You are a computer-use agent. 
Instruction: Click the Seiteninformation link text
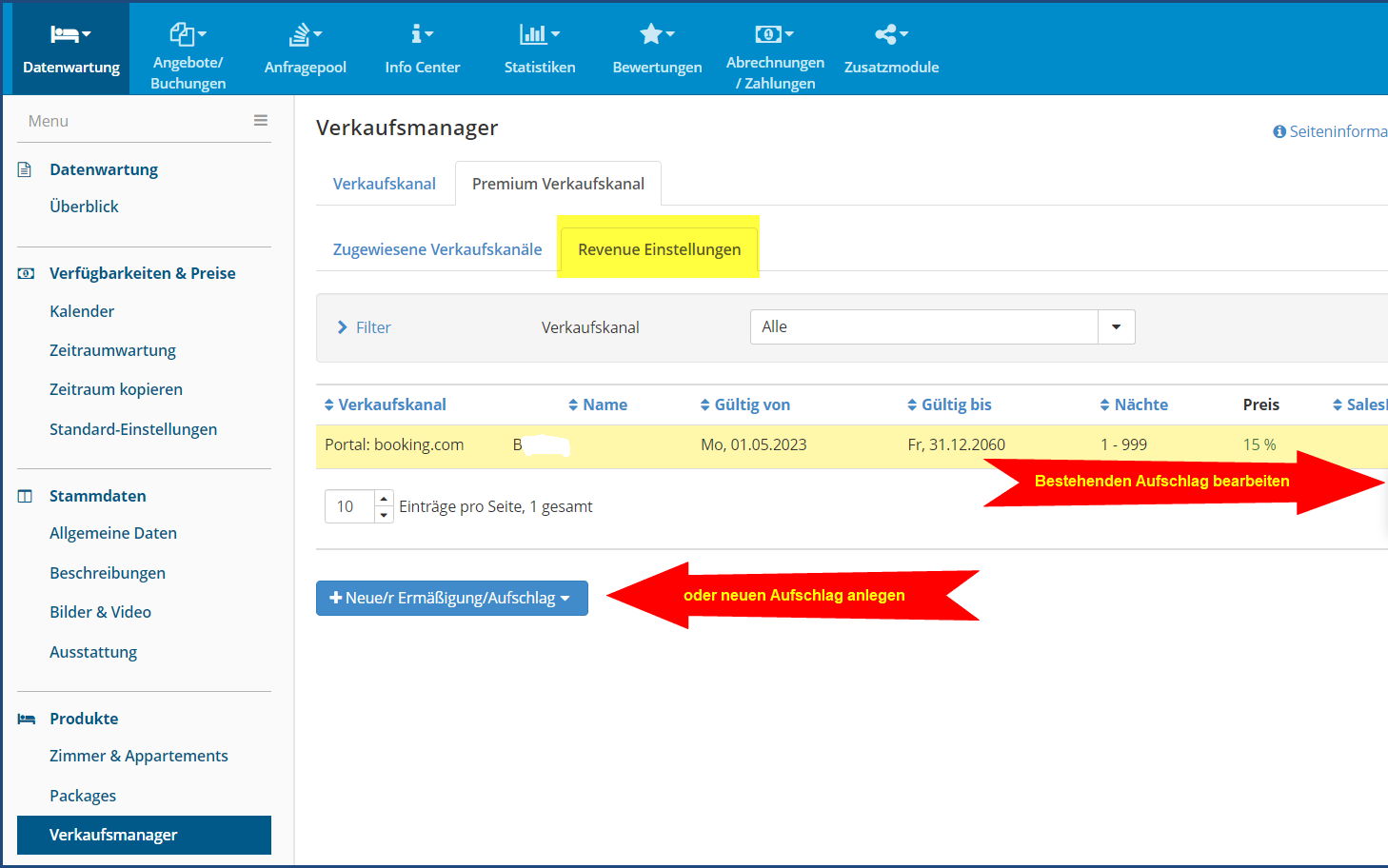pyautogui.click(x=1338, y=131)
